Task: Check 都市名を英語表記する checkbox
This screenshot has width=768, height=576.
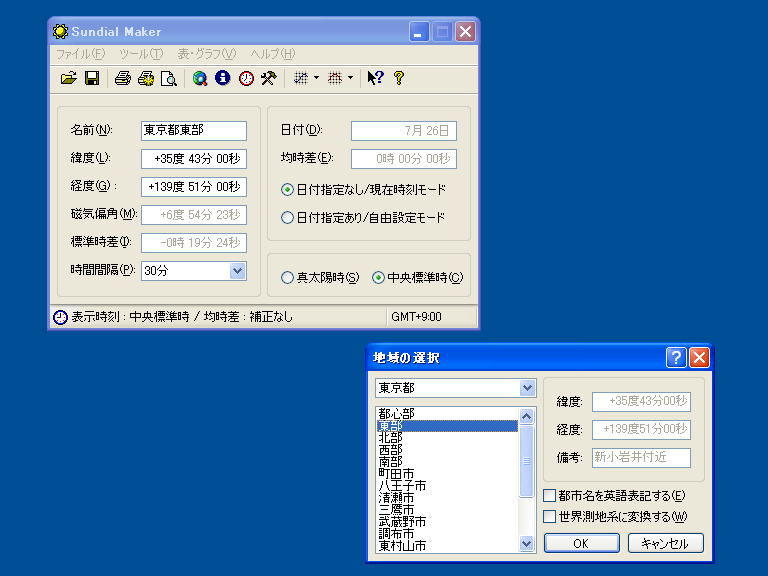Action: pyautogui.click(x=550, y=496)
